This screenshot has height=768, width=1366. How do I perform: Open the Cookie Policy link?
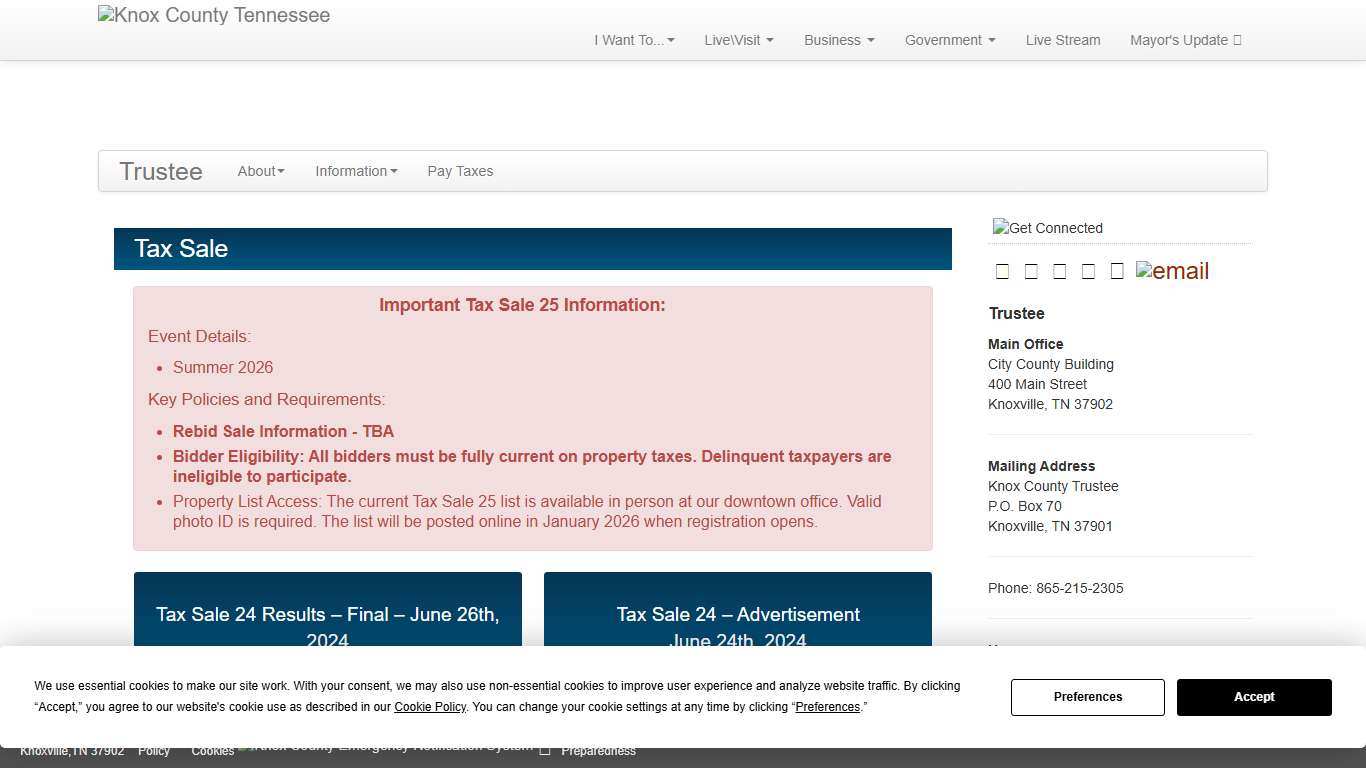(x=429, y=707)
